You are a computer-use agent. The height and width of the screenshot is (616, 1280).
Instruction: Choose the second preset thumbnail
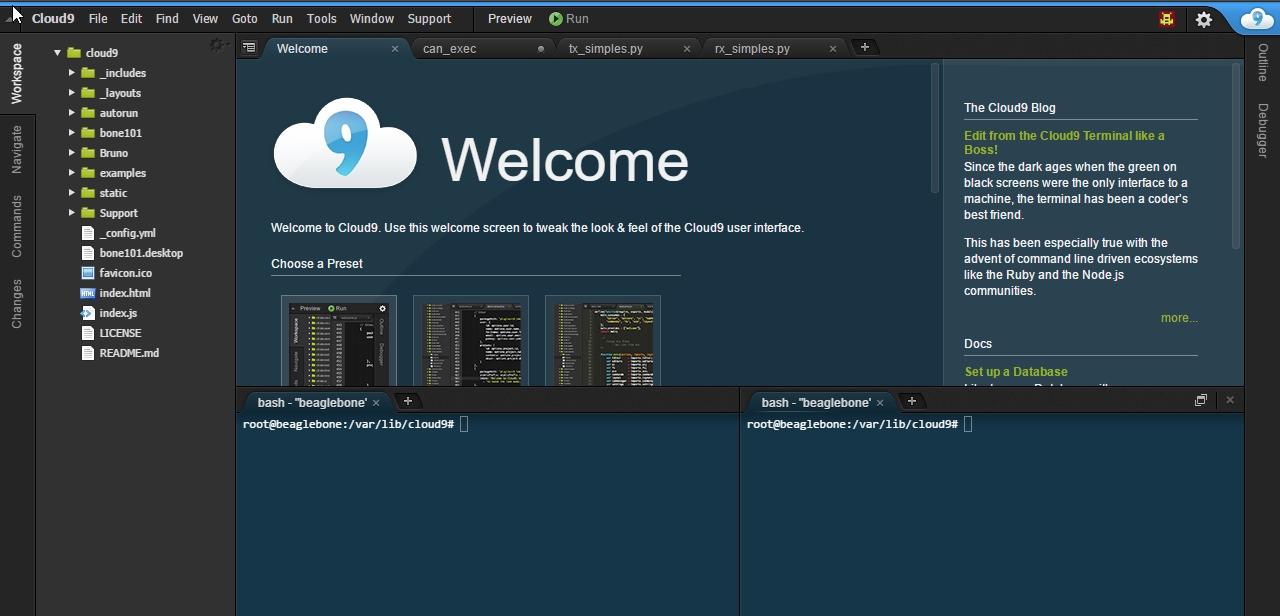pos(471,341)
